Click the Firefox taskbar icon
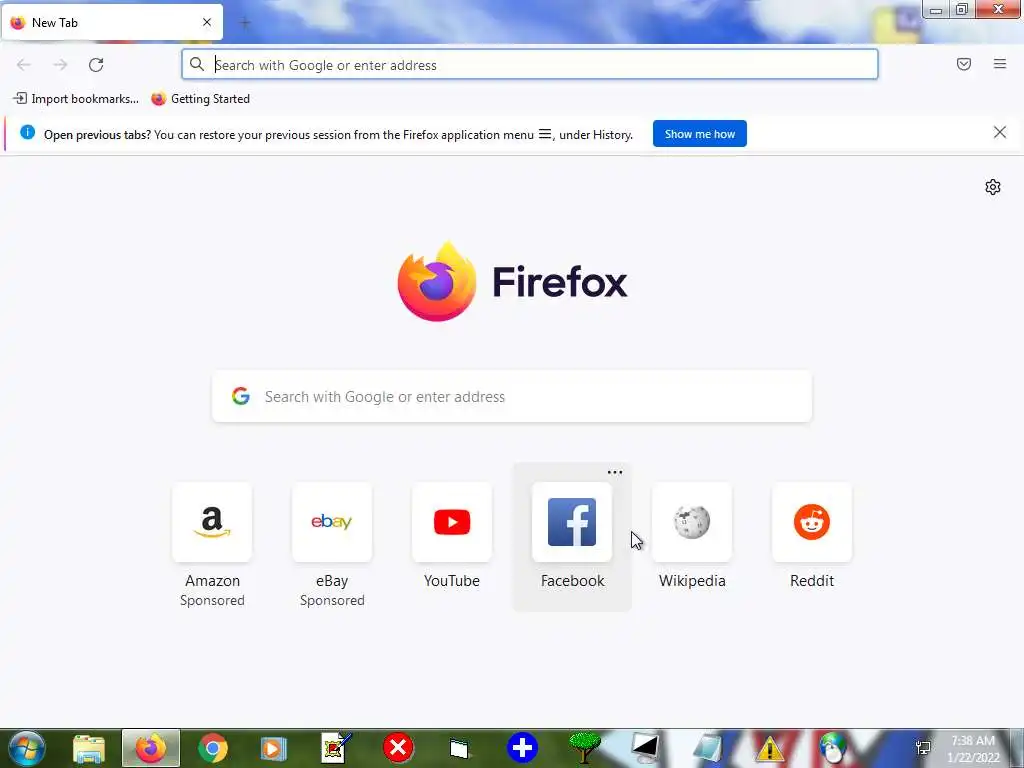 click(151, 748)
